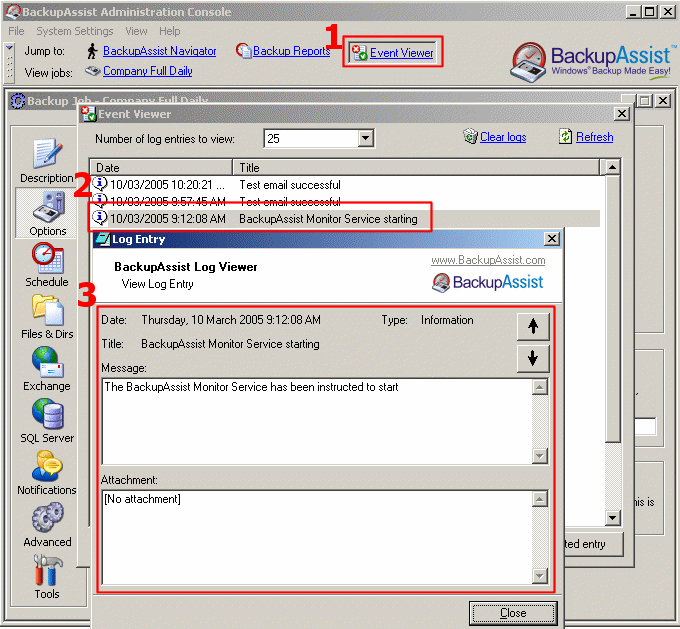The height and width of the screenshot is (629, 680).
Task: Click the Clear logs trash icon
Action: pos(470,136)
